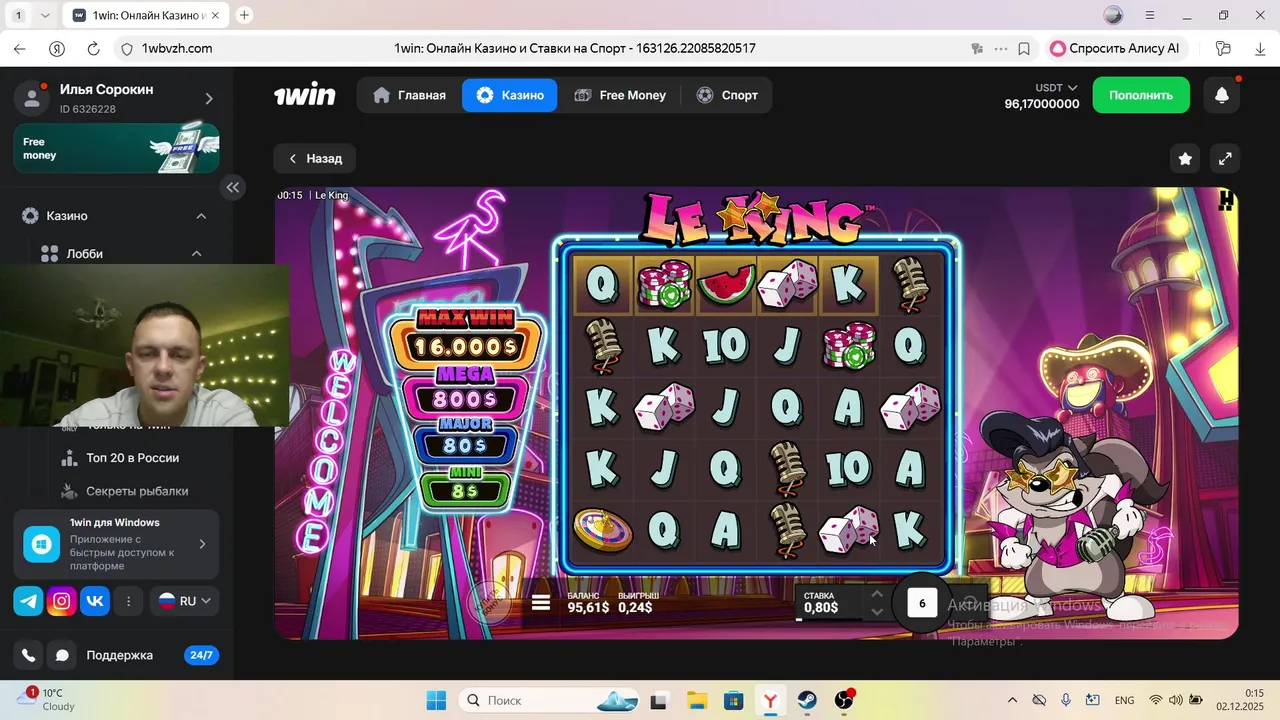Open the Free Money tab
1280x720 pixels.
pyautogui.click(x=620, y=95)
